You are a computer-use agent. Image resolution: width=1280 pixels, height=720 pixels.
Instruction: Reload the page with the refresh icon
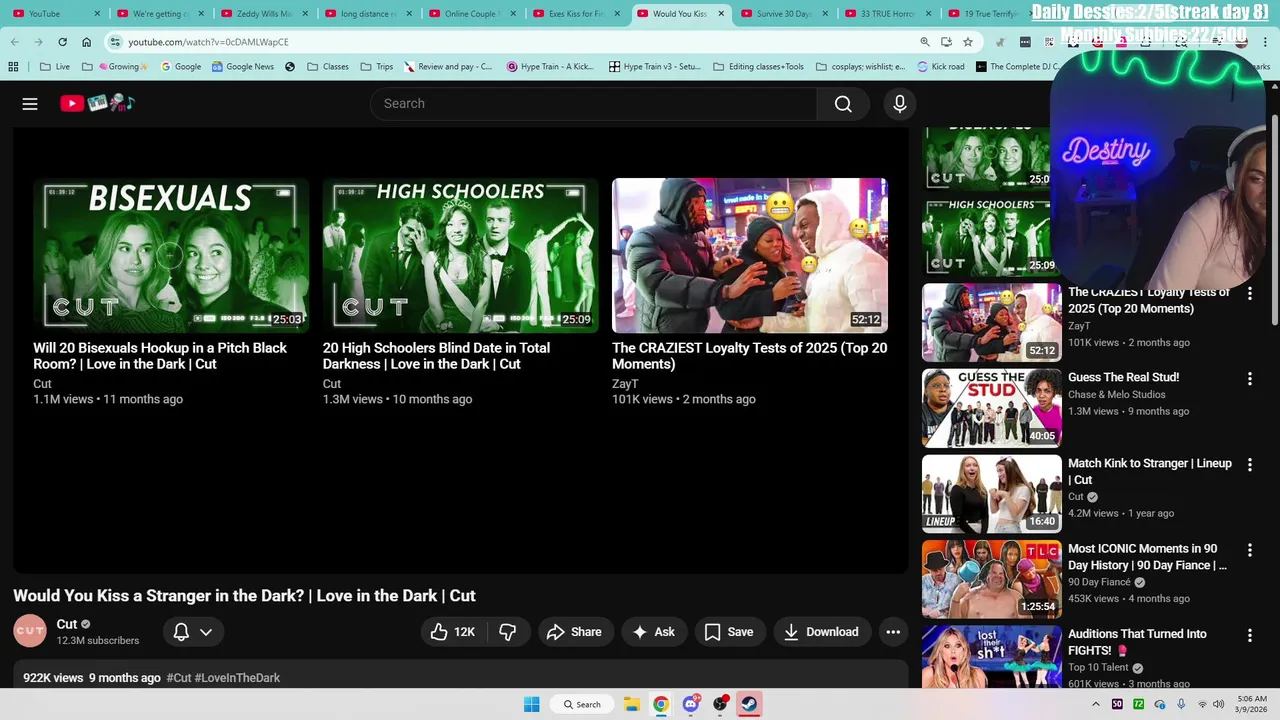pyautogui.click(x=62, y=42)
